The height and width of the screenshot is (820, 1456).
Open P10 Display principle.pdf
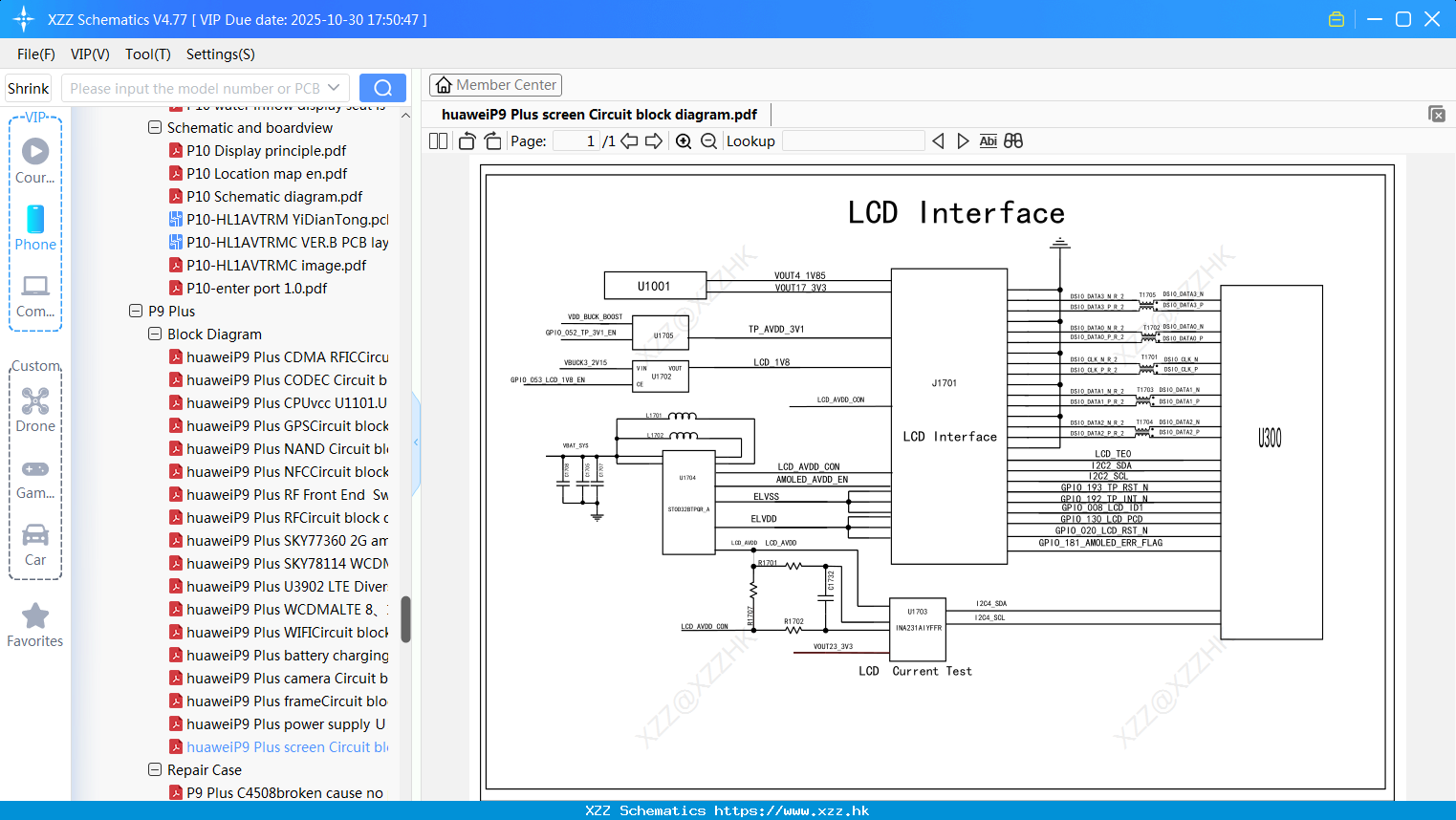pos(266,150)
